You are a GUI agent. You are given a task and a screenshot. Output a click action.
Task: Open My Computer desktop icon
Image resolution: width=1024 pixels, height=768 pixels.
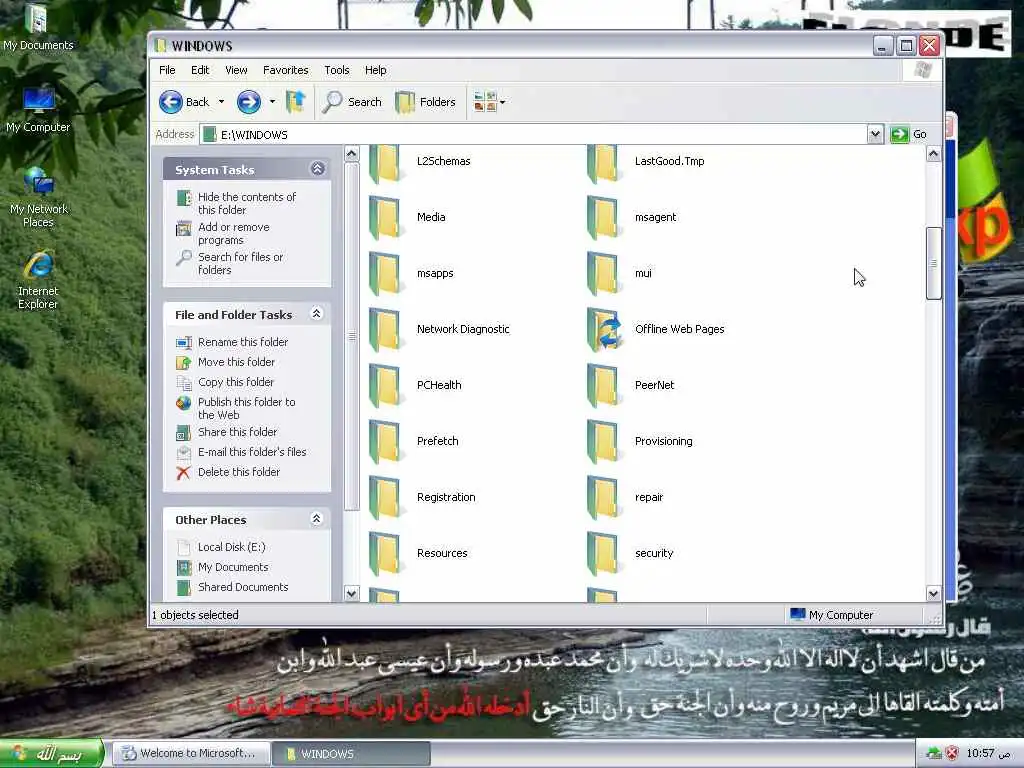[38, 110]
